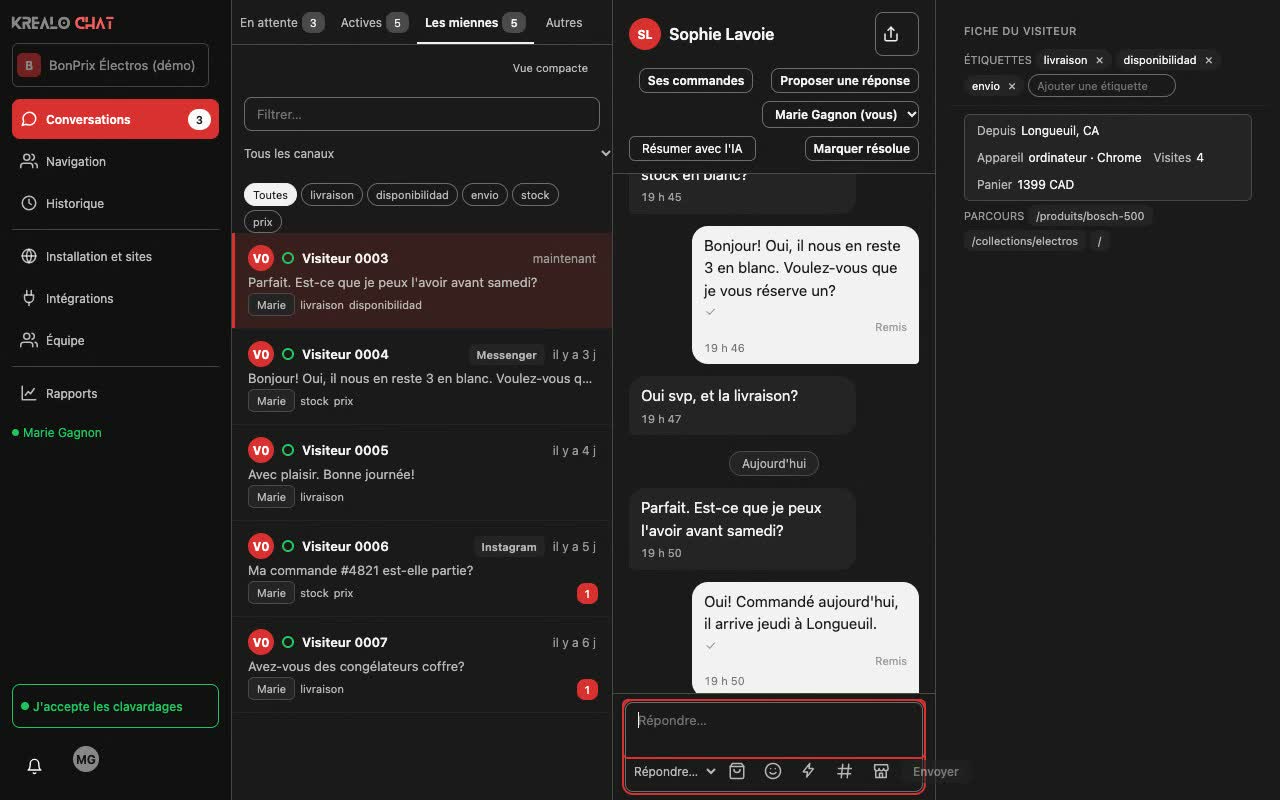1280x800 pixels.
Task: Select the envio filter chip
Action: [485, 195]
